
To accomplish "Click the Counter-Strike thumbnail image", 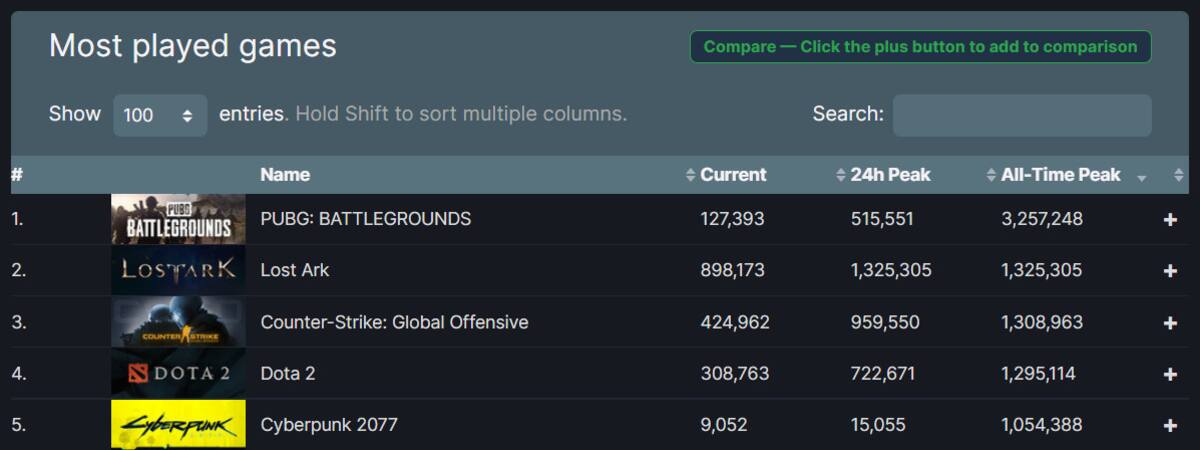I will [x=178, y=323].
